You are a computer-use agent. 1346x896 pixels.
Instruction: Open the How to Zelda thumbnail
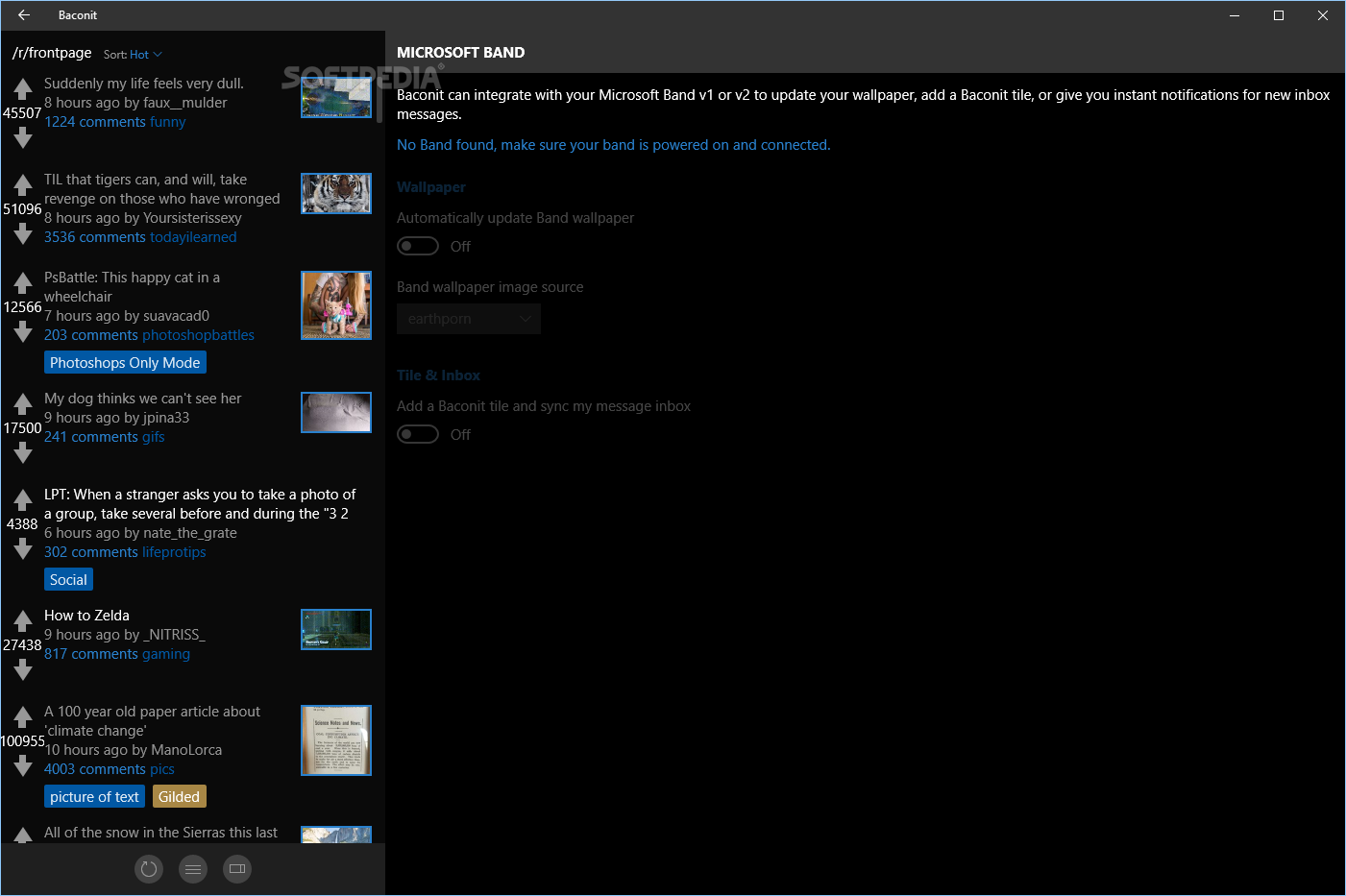(336, 629)
